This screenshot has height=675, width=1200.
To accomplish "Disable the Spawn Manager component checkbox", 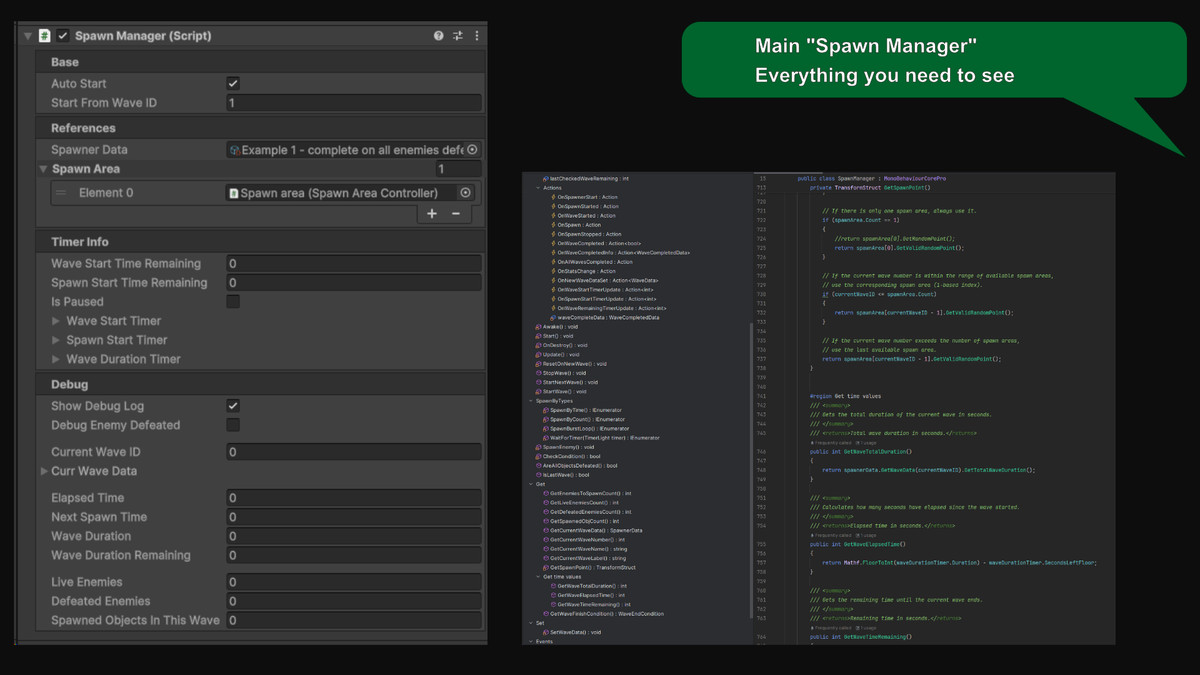I will click(x=63, y=36).
